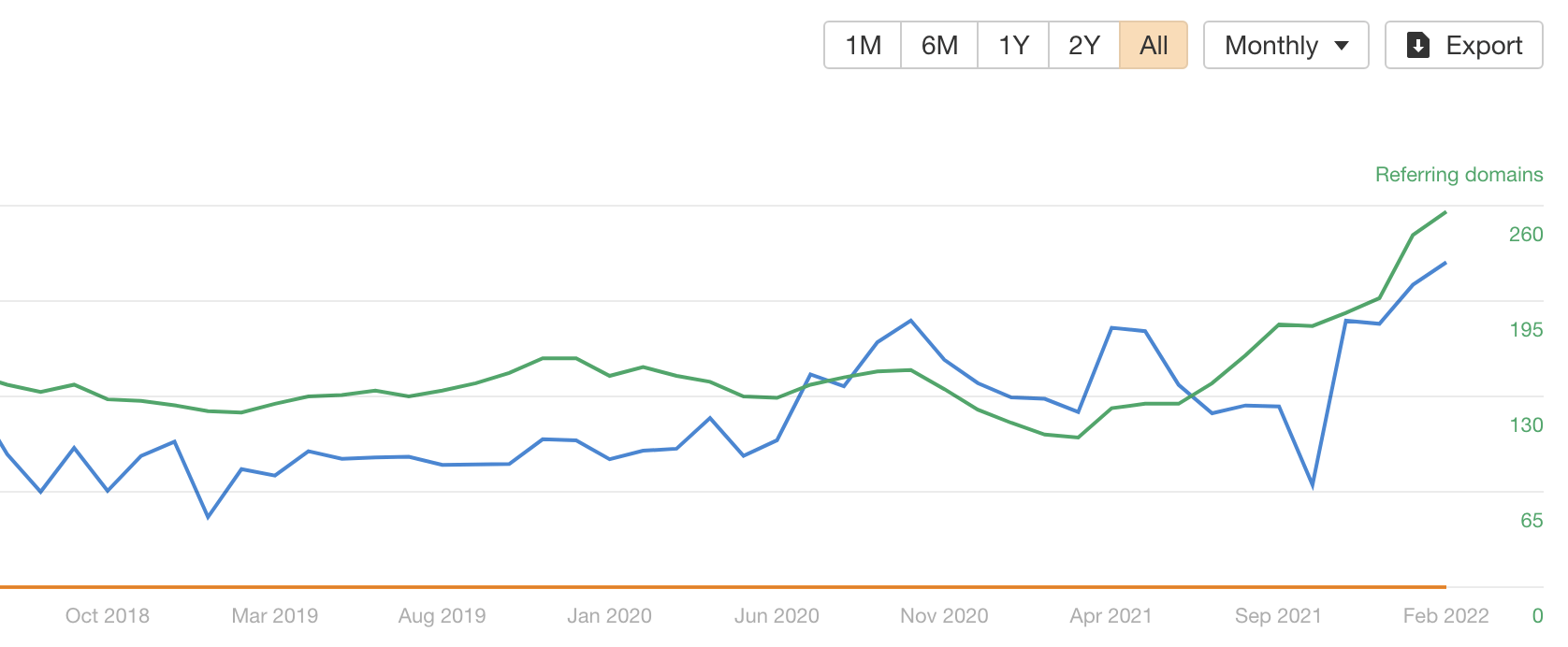Click the Jan 2020 axis label
The image size is (1568, 647).
[609, 615]
